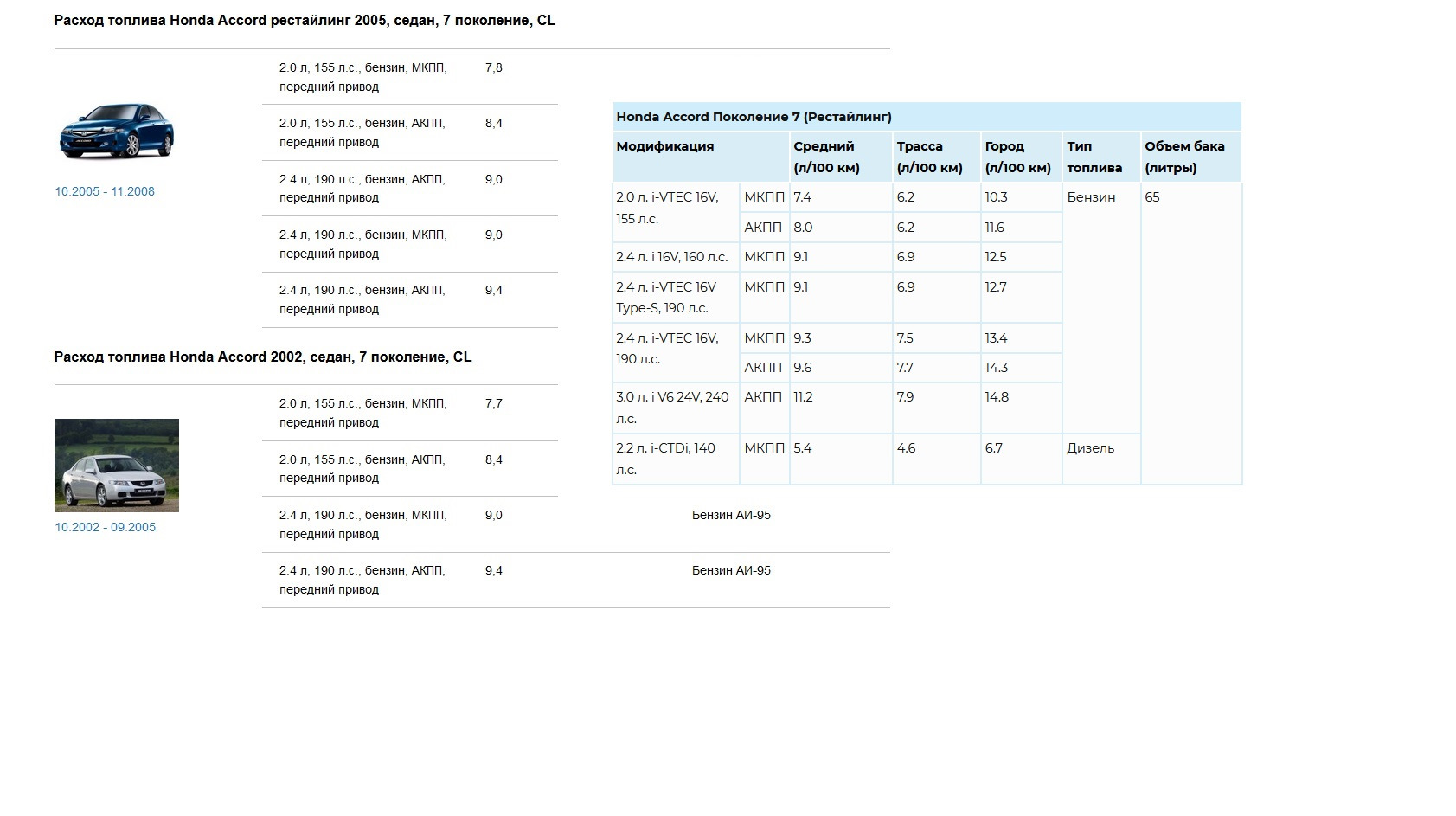Click 'Бензин АИ-95' next to the 9,4 row
This screenshot has width=1456, height=816.
tap(731, 570)
